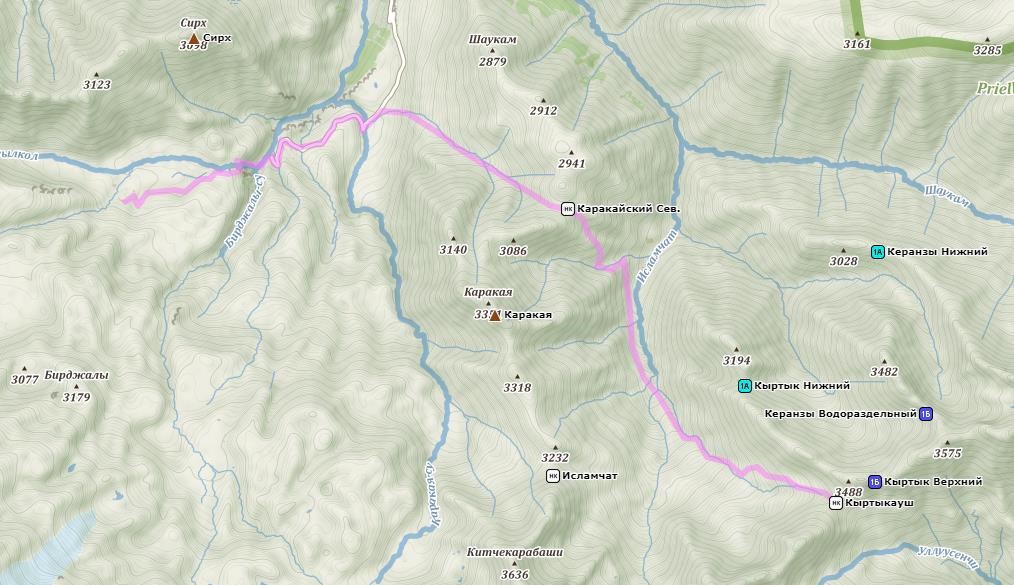Image resolution: width=1014 pixels, height=585 pixels.
Task: Click the Сирх peak triangle marker
Action: [193, 39]
